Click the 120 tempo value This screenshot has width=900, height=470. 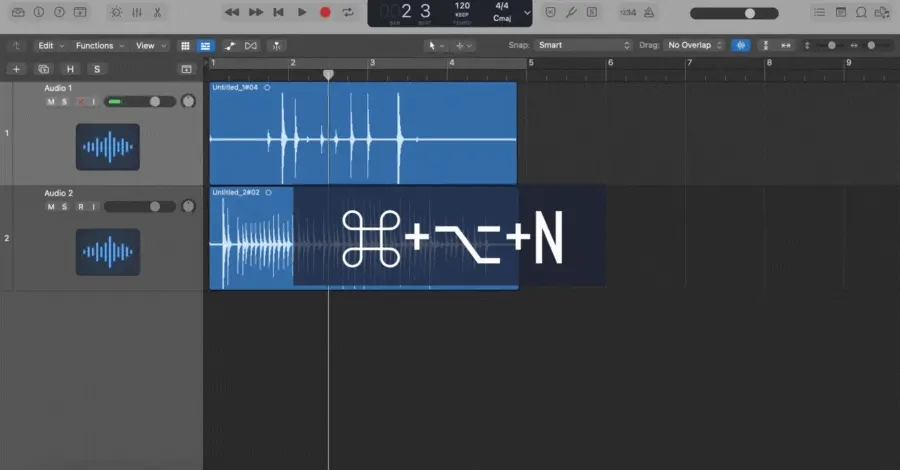pyautogui.click(x=463, y=6)
